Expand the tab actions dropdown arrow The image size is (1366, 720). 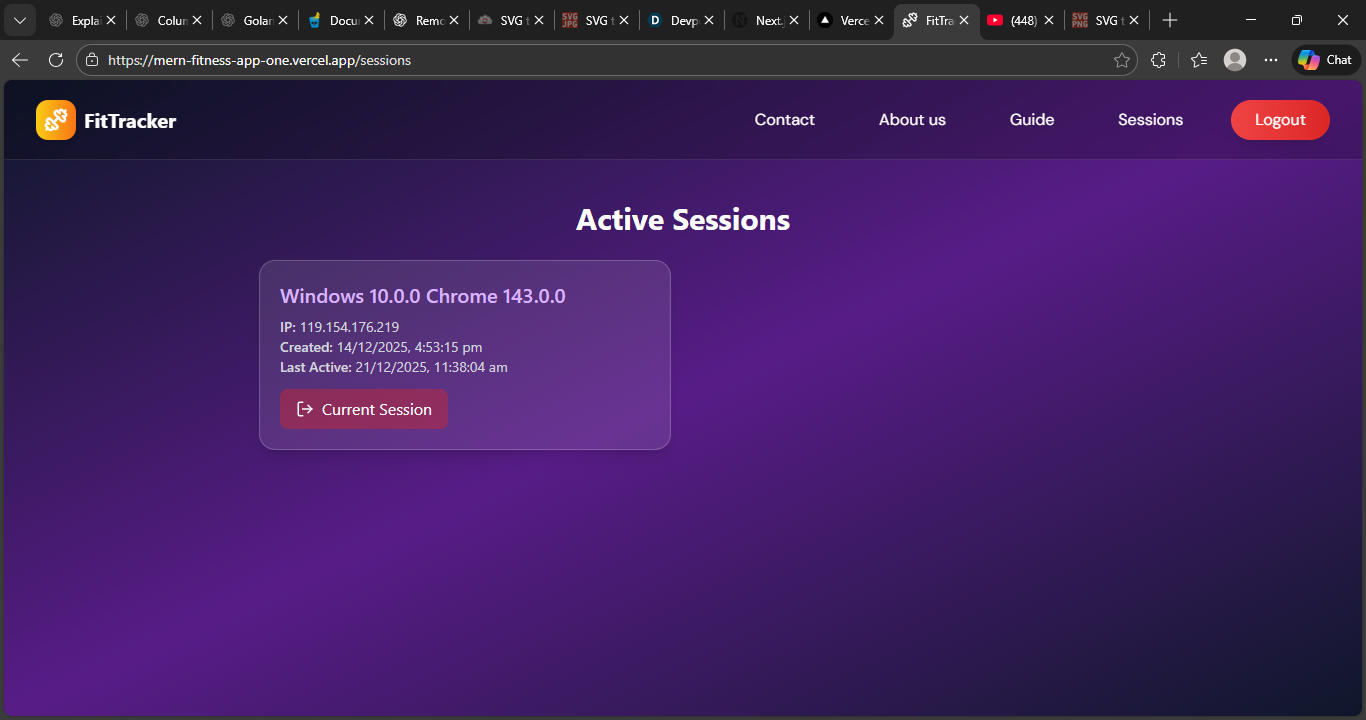click(20, 20)
